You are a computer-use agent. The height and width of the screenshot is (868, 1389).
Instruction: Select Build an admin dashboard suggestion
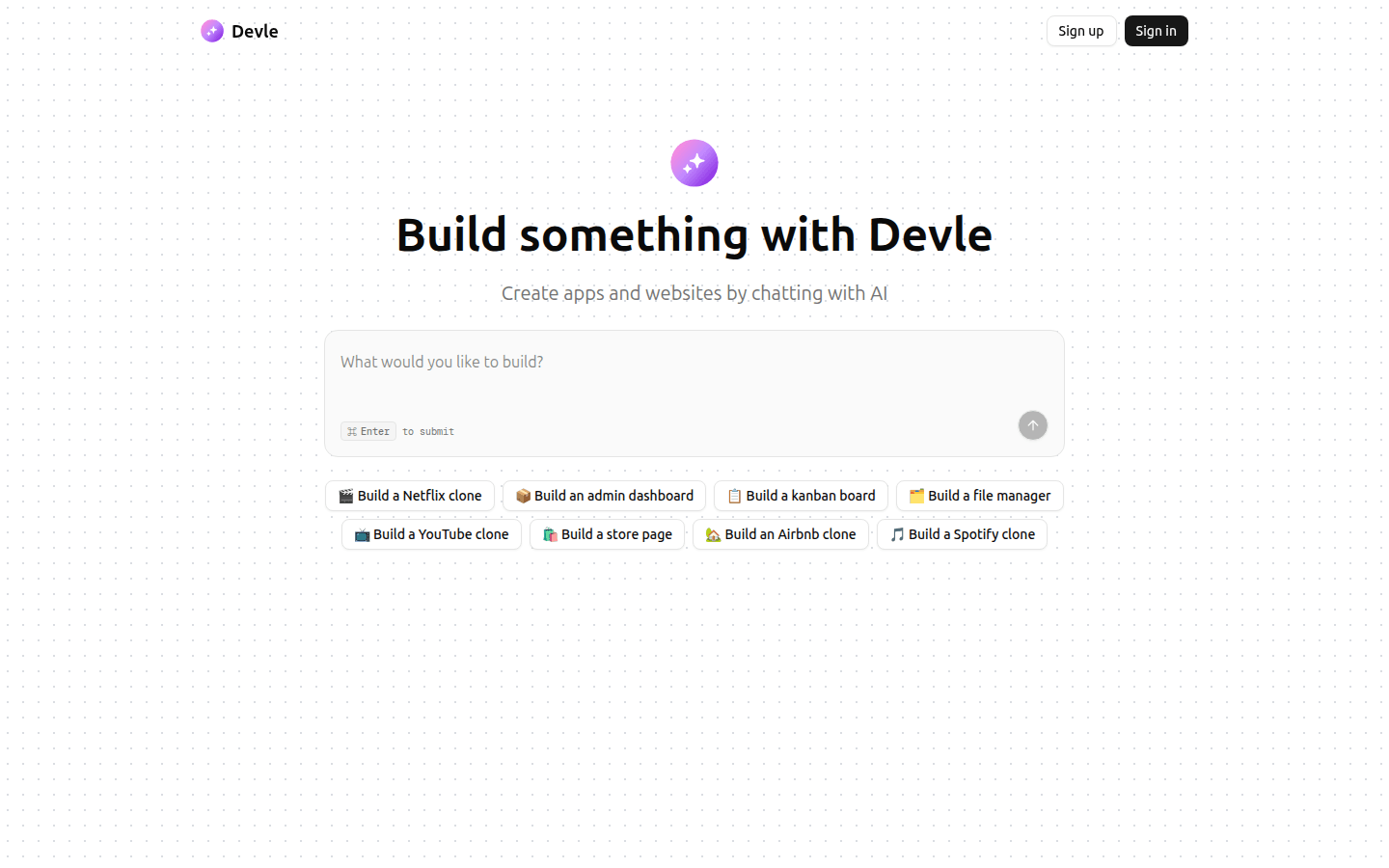coord(604,496)
